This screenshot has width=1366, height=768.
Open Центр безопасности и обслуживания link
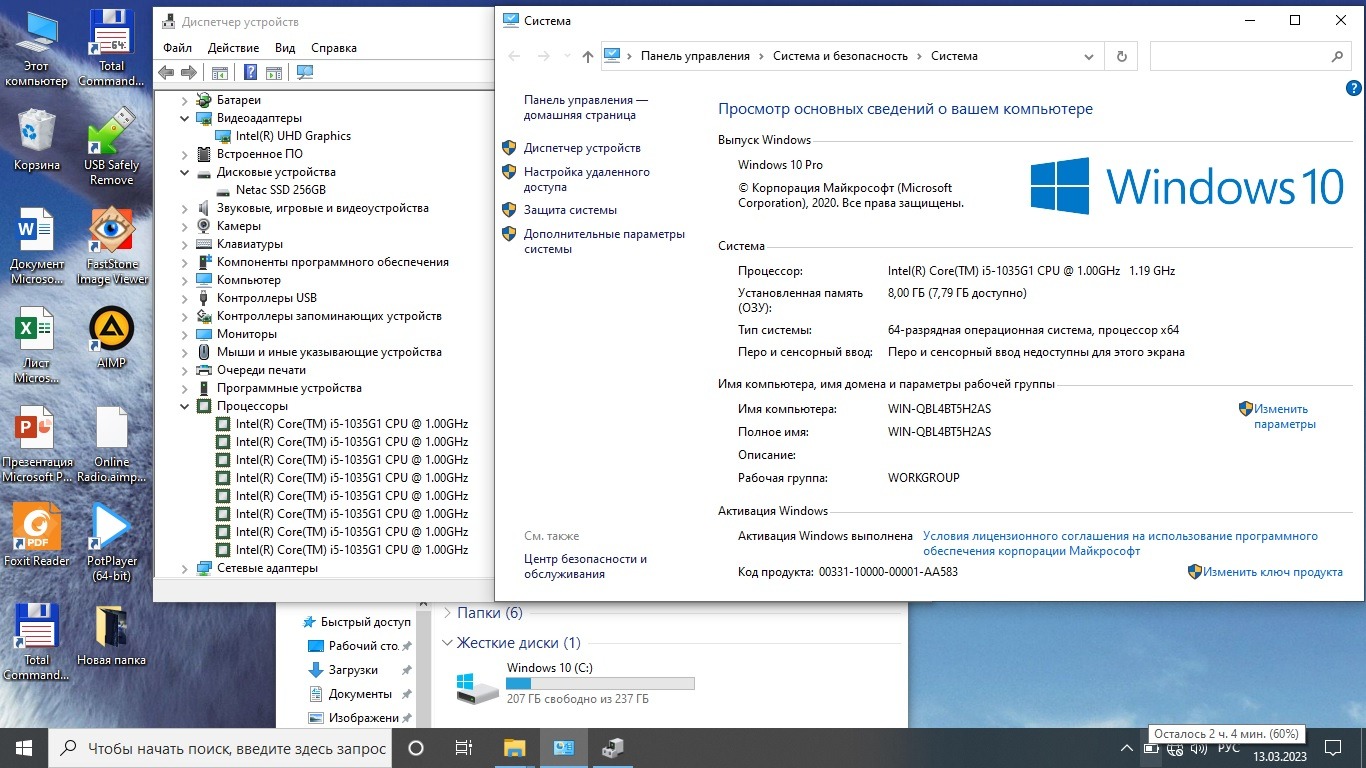point(585,567)
